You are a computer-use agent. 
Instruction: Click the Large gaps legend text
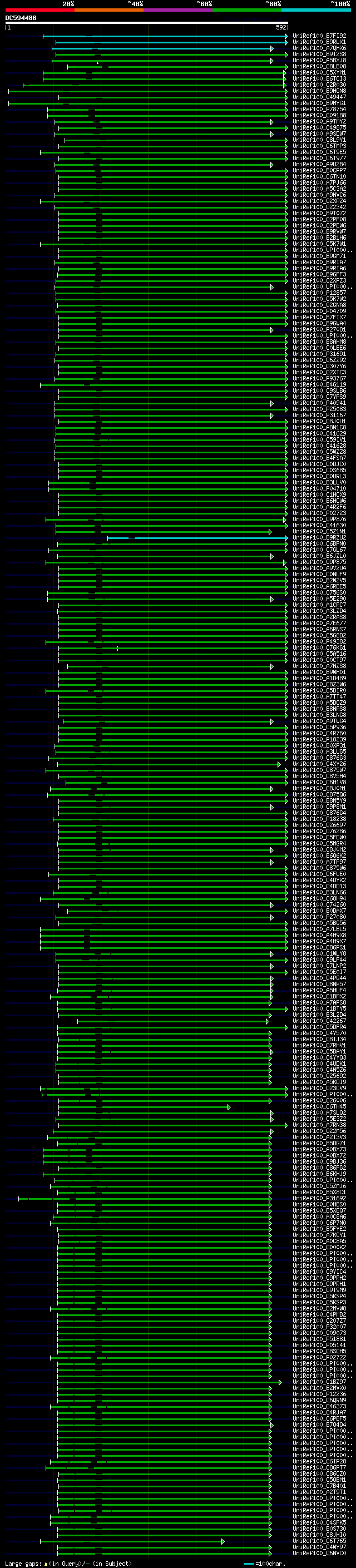point(23,1563)
